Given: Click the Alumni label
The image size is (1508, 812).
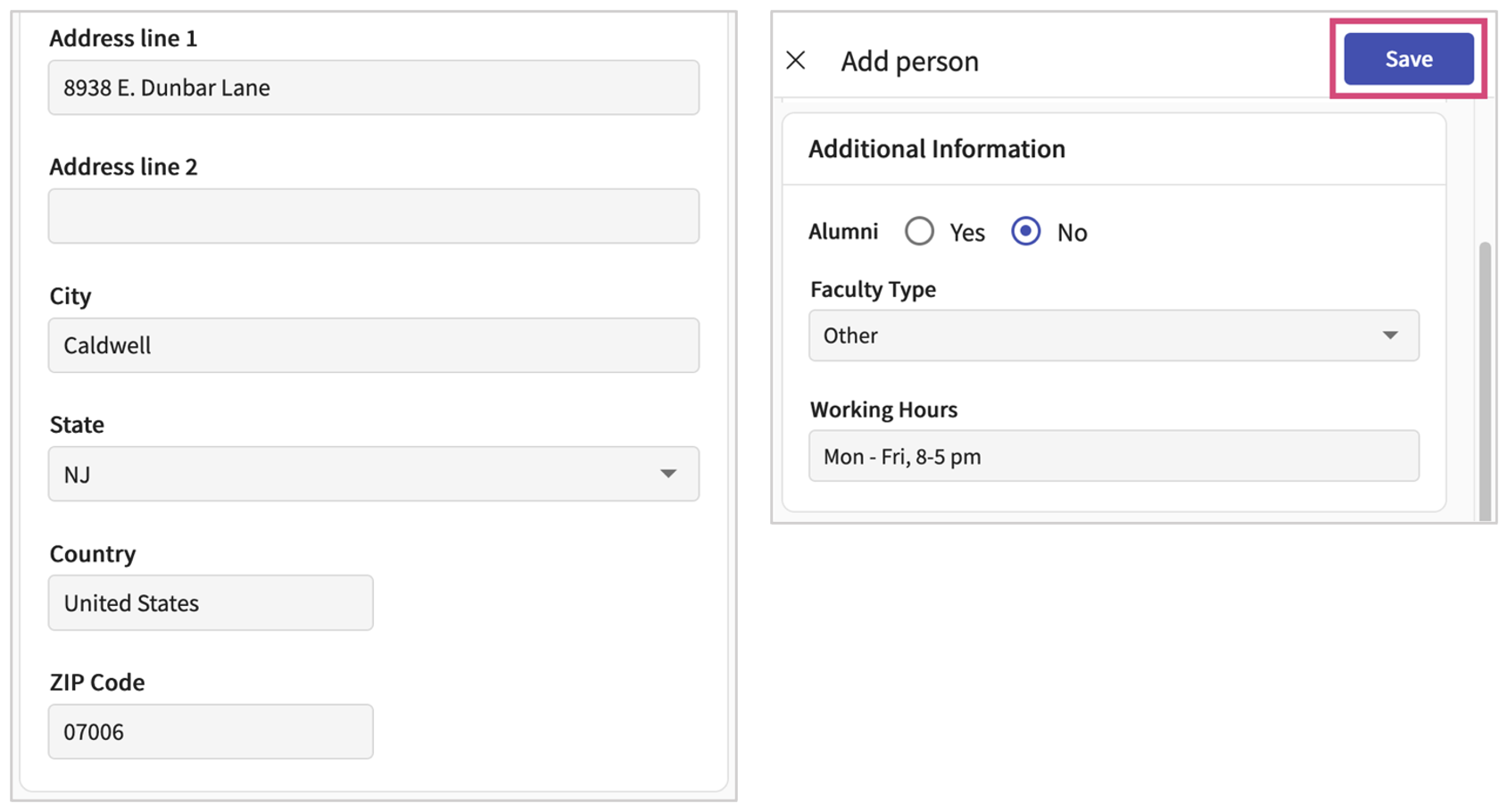Looking at the screenshot, I should point(843,231).
